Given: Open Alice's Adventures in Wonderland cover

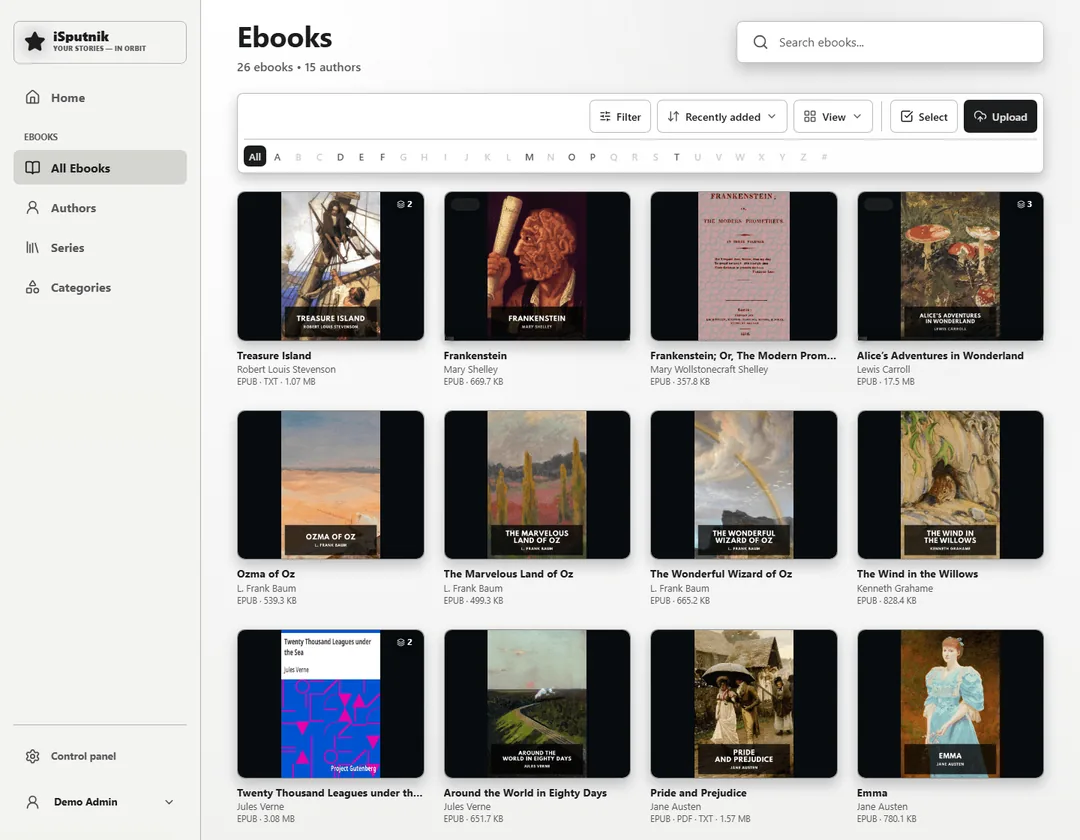Looking at the screenshot, I should tap(951, 266).
